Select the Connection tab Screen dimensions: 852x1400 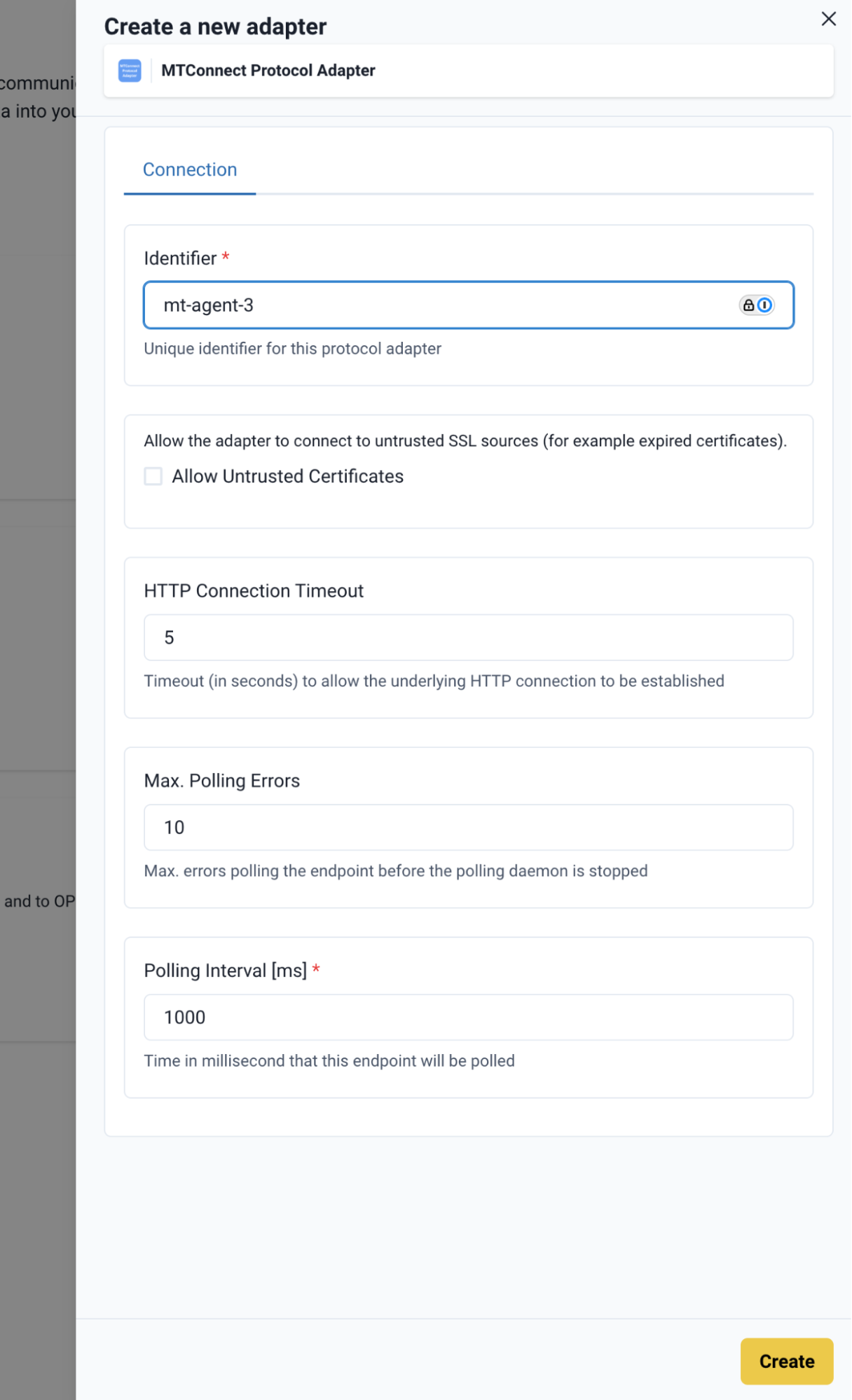point(190,170)
